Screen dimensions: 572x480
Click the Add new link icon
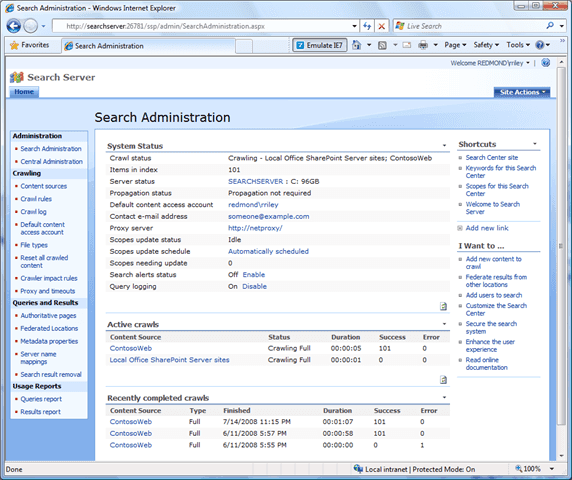[x=460, y=228]
